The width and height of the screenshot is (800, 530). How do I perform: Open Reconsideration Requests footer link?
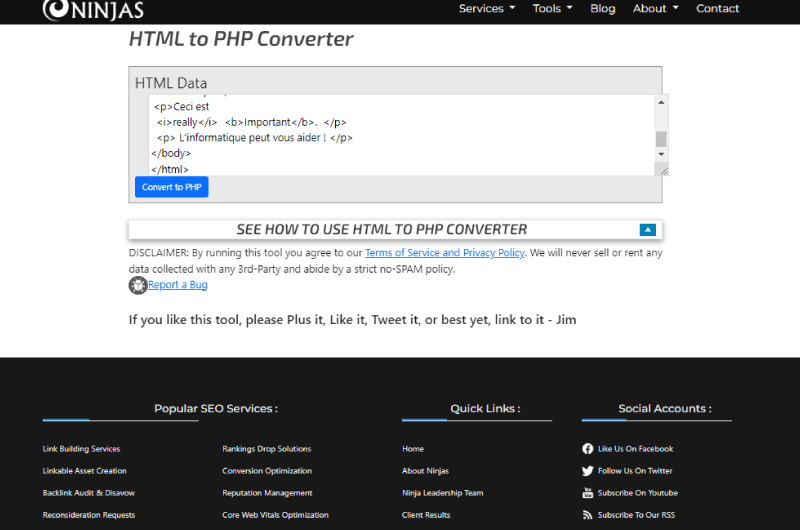89,515
